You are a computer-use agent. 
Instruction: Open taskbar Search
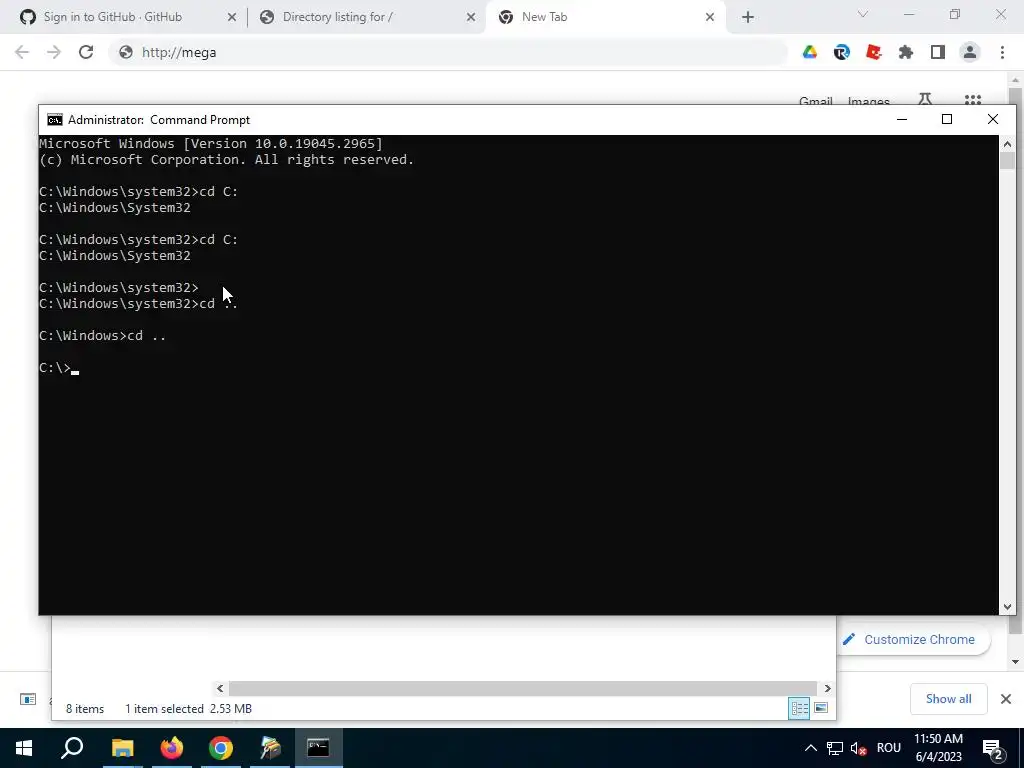pos(72,748)
